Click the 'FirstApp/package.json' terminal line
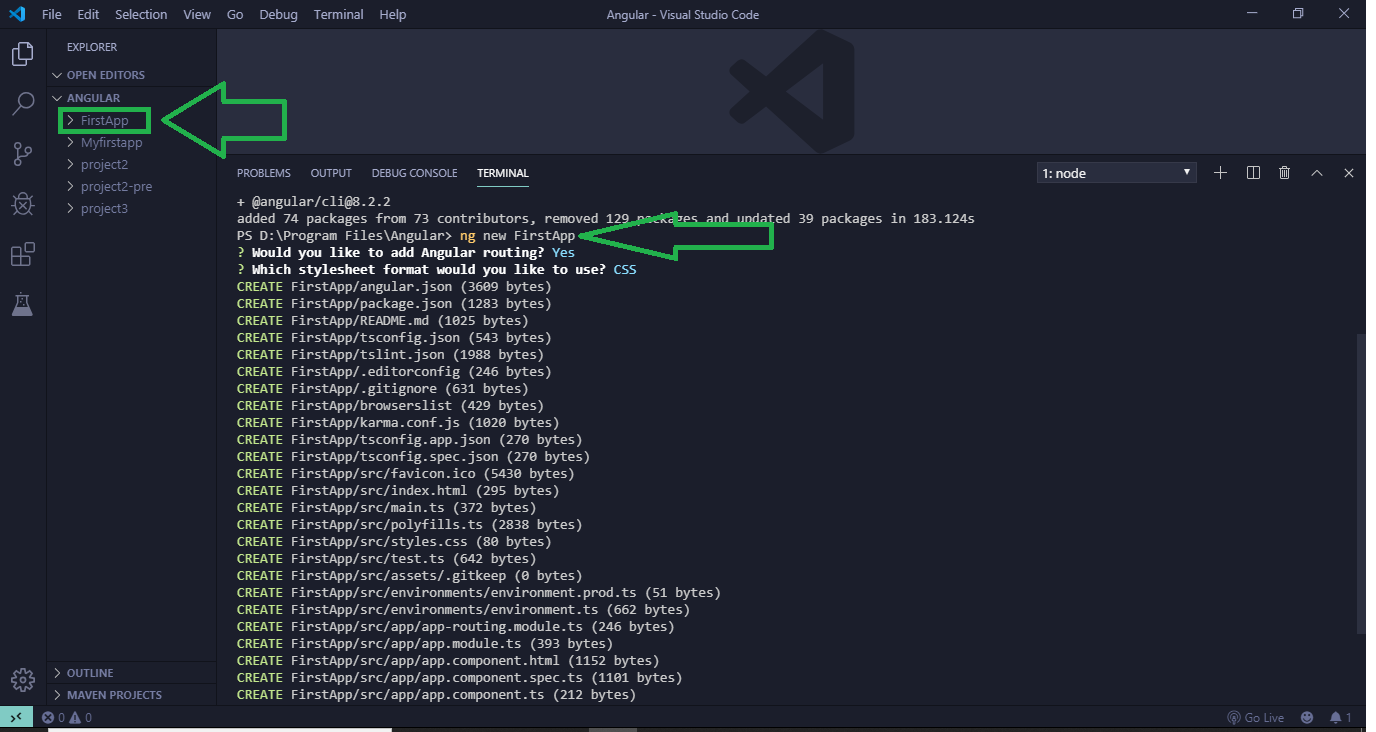 (394, 304)
